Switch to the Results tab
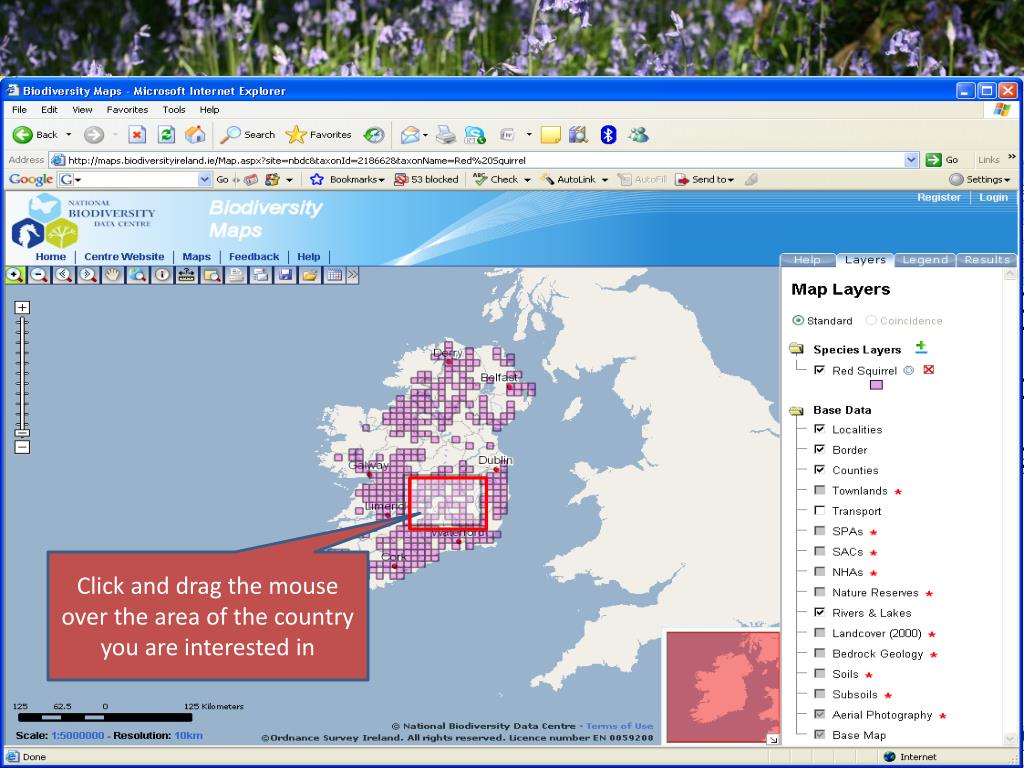This screenshot has height=768, width=1024. click(x=987, y=260)
